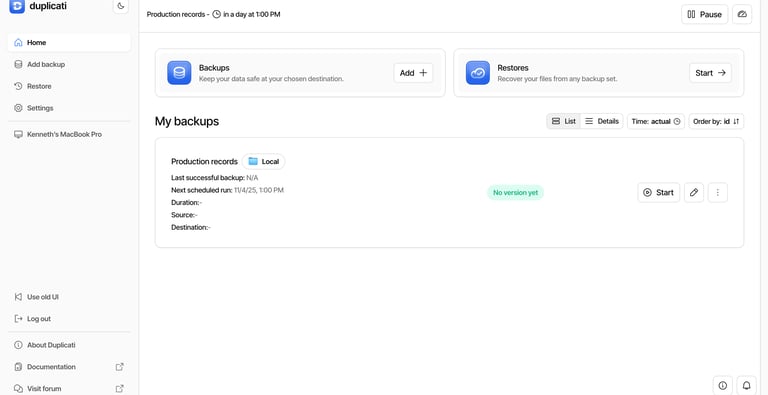Switch to List view

(564, 121)
